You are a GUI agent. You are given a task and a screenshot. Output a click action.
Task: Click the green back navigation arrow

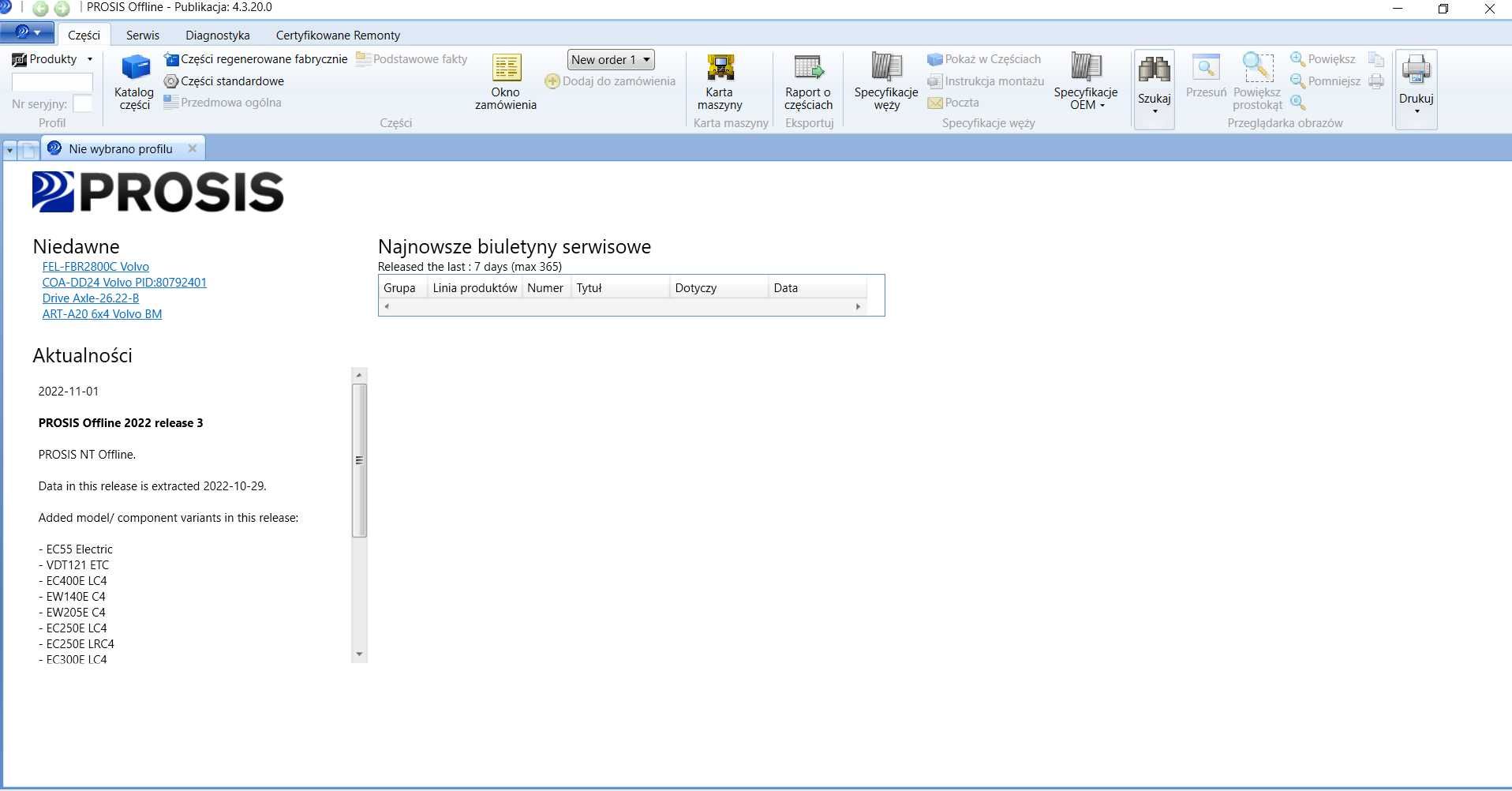[40, 9]
